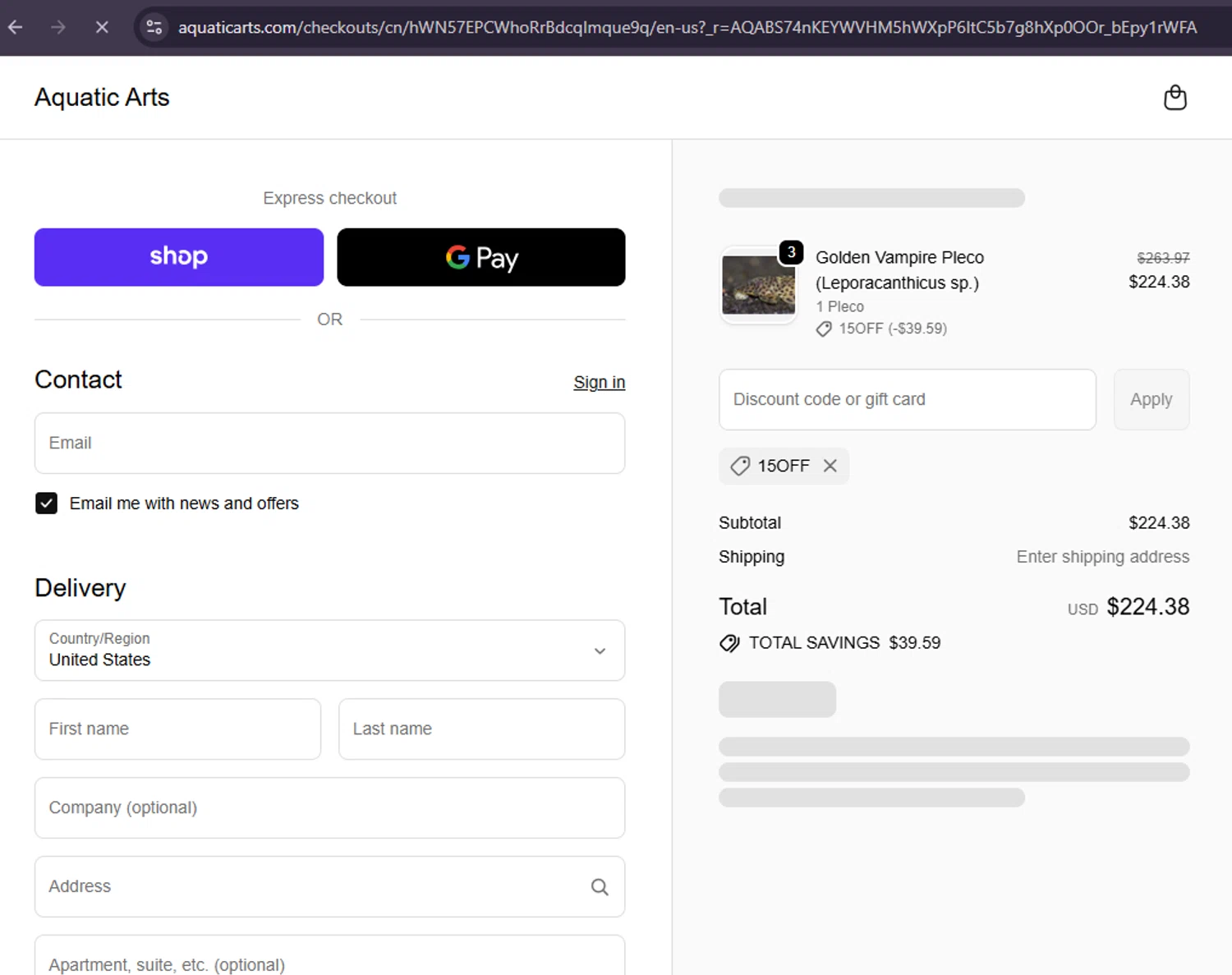This screenshot has width=1232, height=975.
Task: Stop page loading with X button
Action: [x=102, y=27]
